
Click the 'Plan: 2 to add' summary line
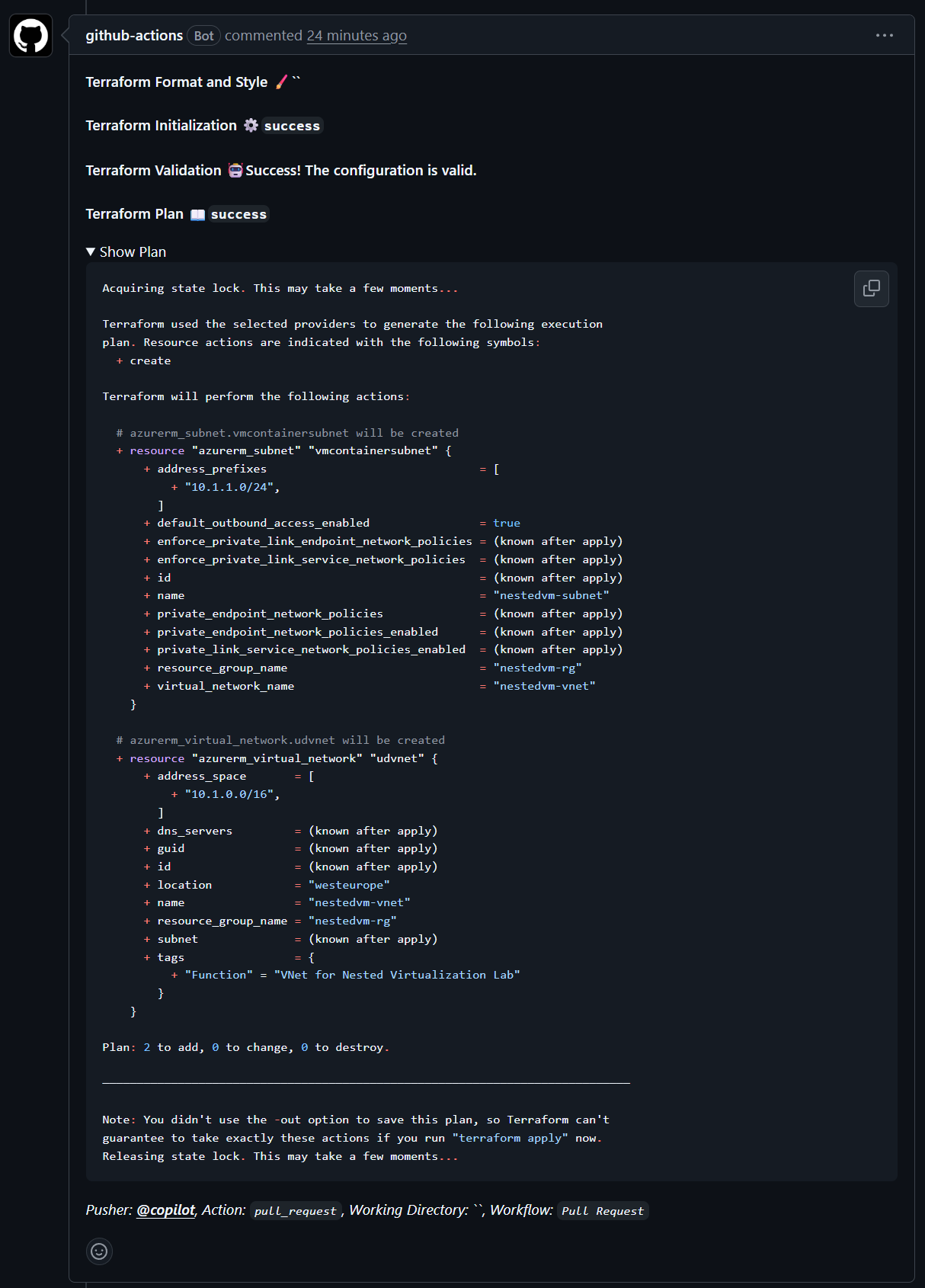click(x=246, y=1047)
